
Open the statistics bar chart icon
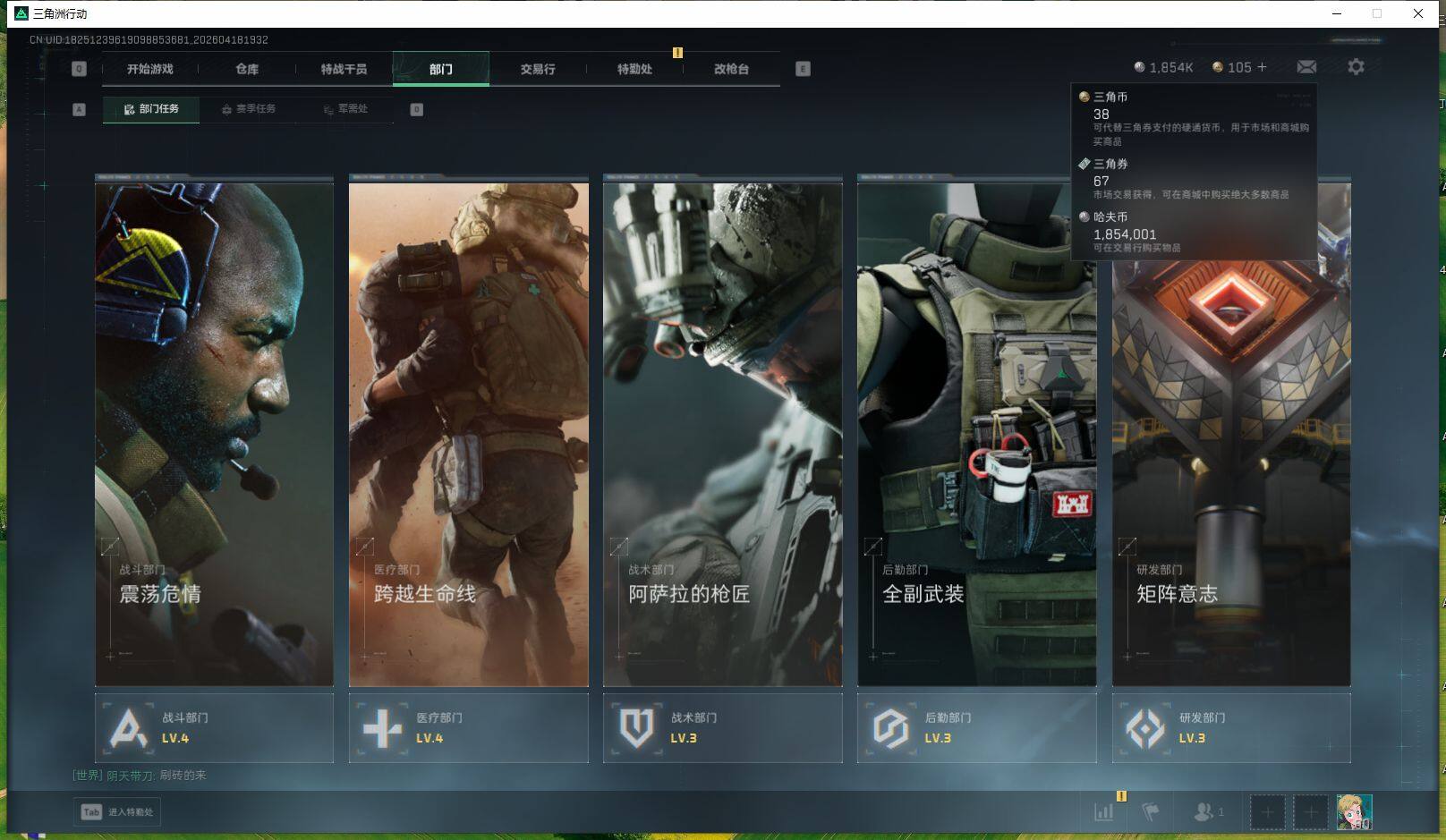[x=1104, y=812]
